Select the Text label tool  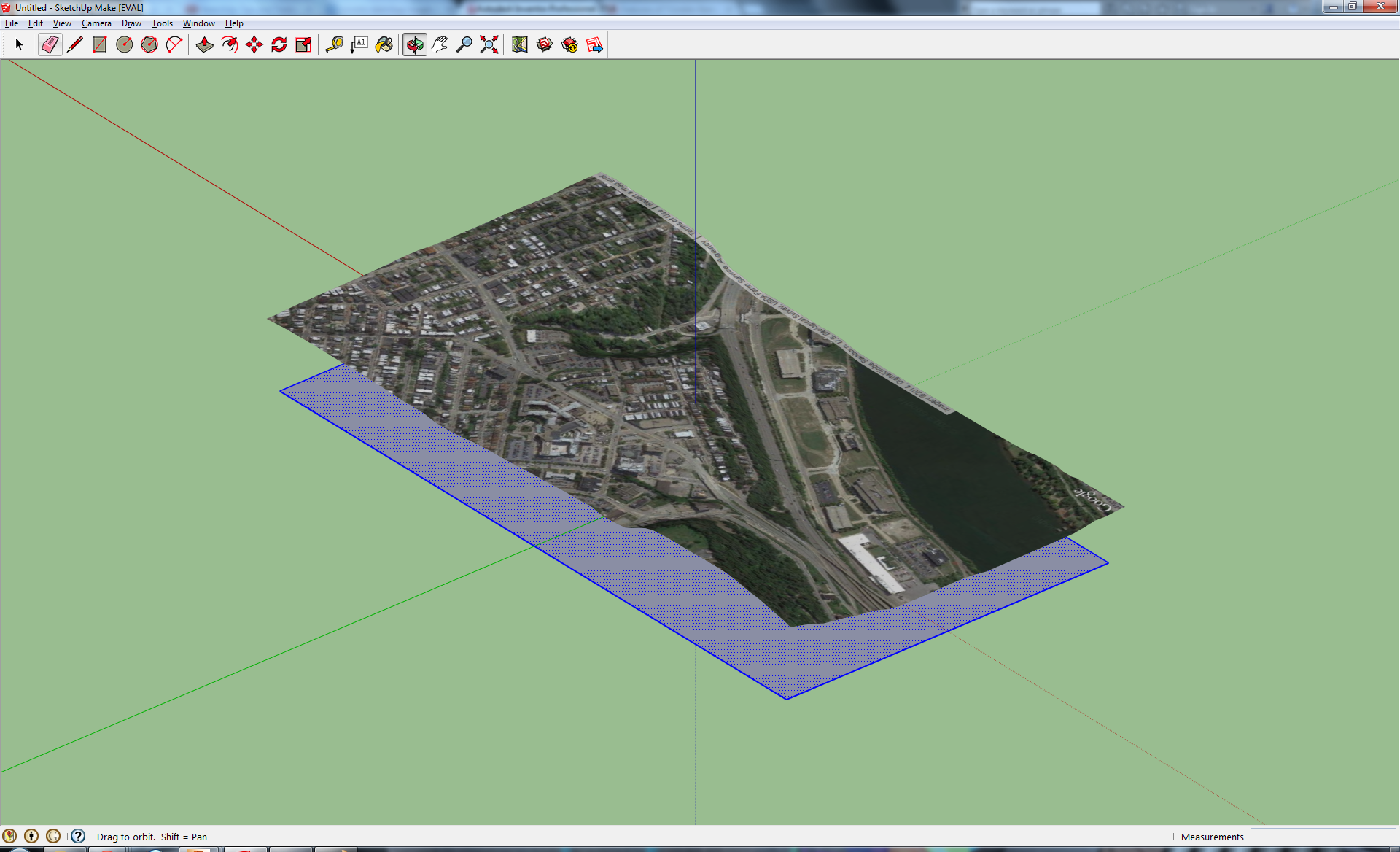(x=359, y=44)
